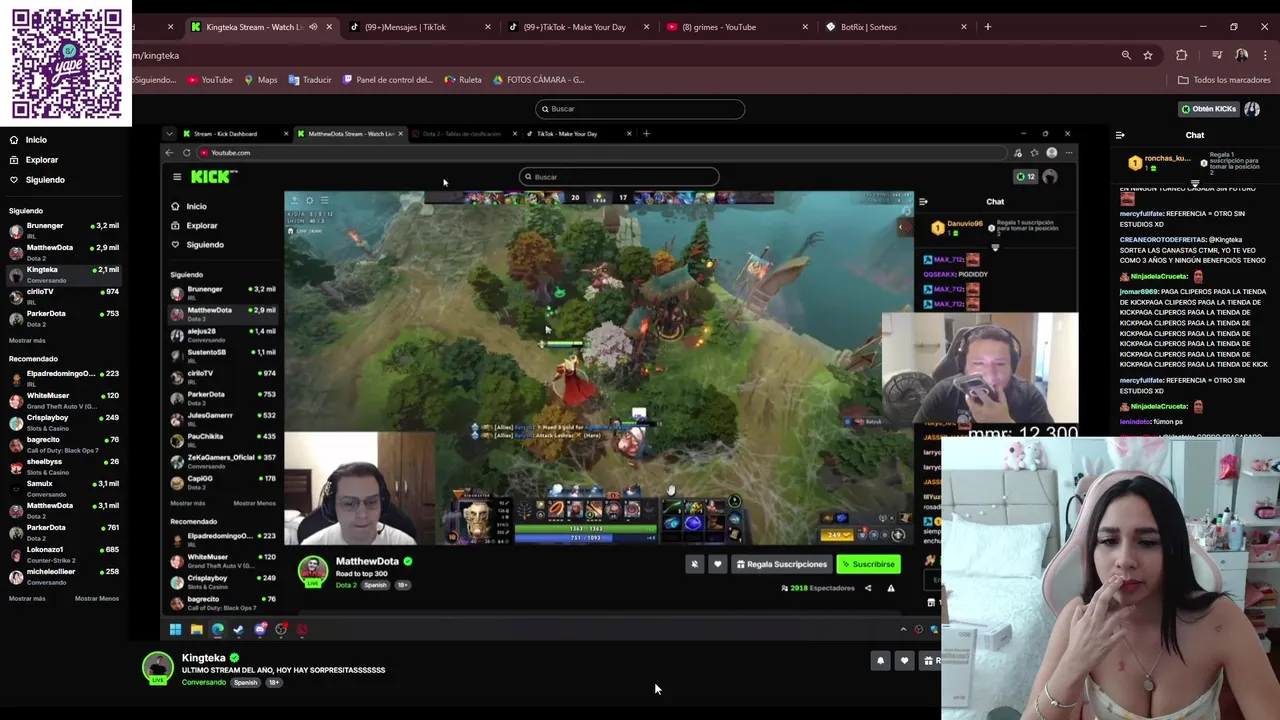Open the michelecollieer recommended channel
This screenshot has height=720, width=1280.
coord(64,576)
